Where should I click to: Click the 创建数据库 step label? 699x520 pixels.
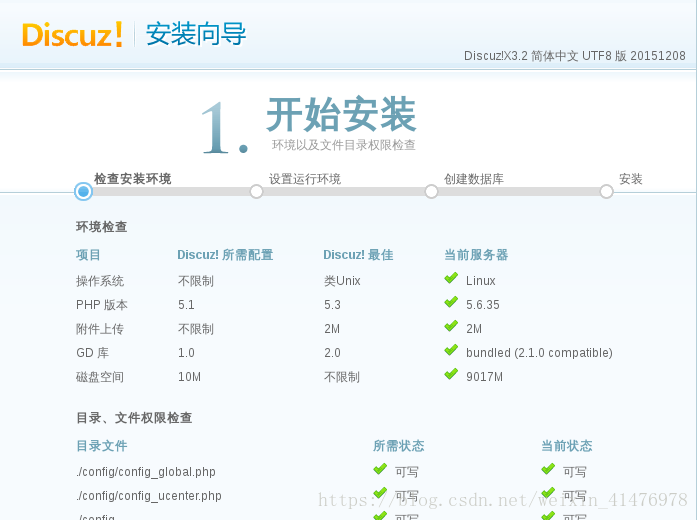pyautogui.click(x=474, y=179)
